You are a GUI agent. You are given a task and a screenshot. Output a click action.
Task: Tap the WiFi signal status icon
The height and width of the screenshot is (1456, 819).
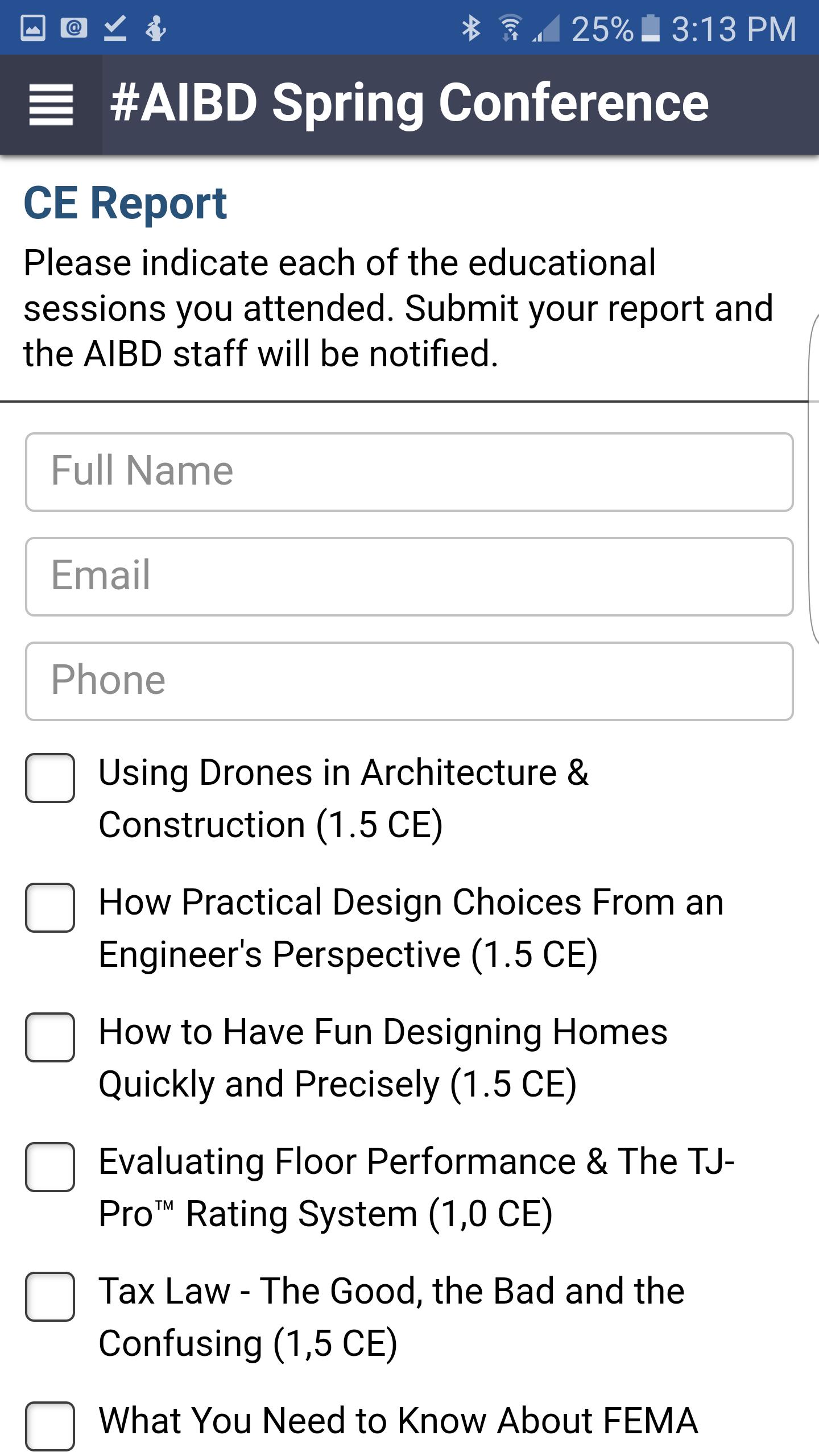(x=511, y=27)
